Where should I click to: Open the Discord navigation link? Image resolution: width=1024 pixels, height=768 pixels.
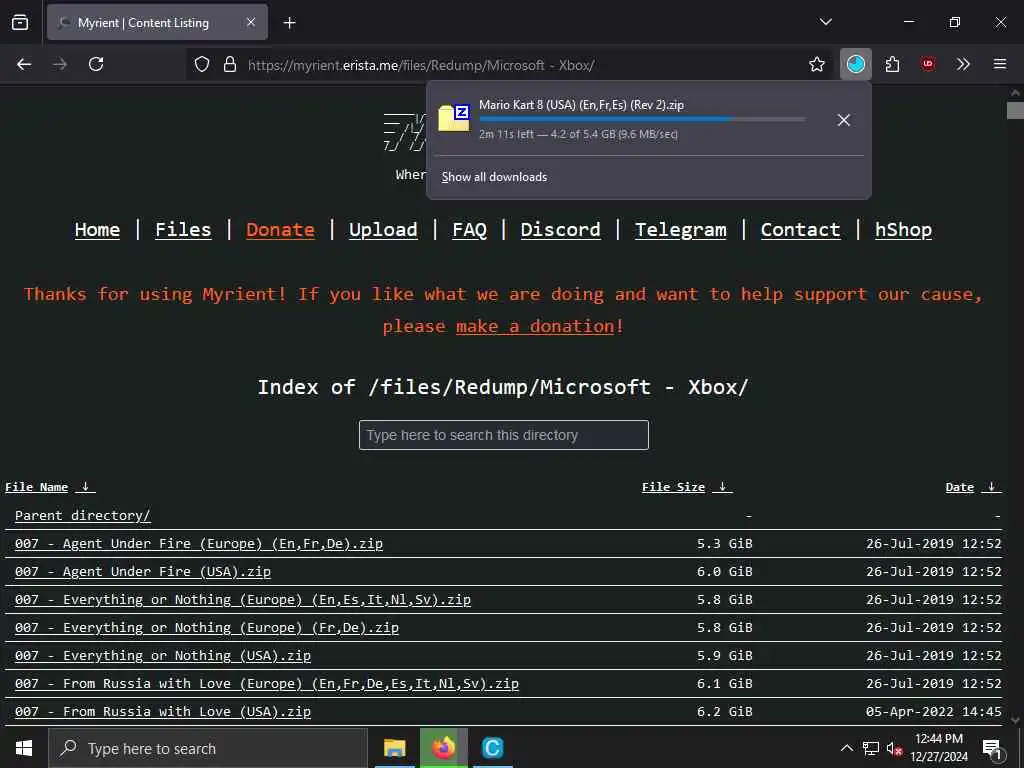coord(560,230)
